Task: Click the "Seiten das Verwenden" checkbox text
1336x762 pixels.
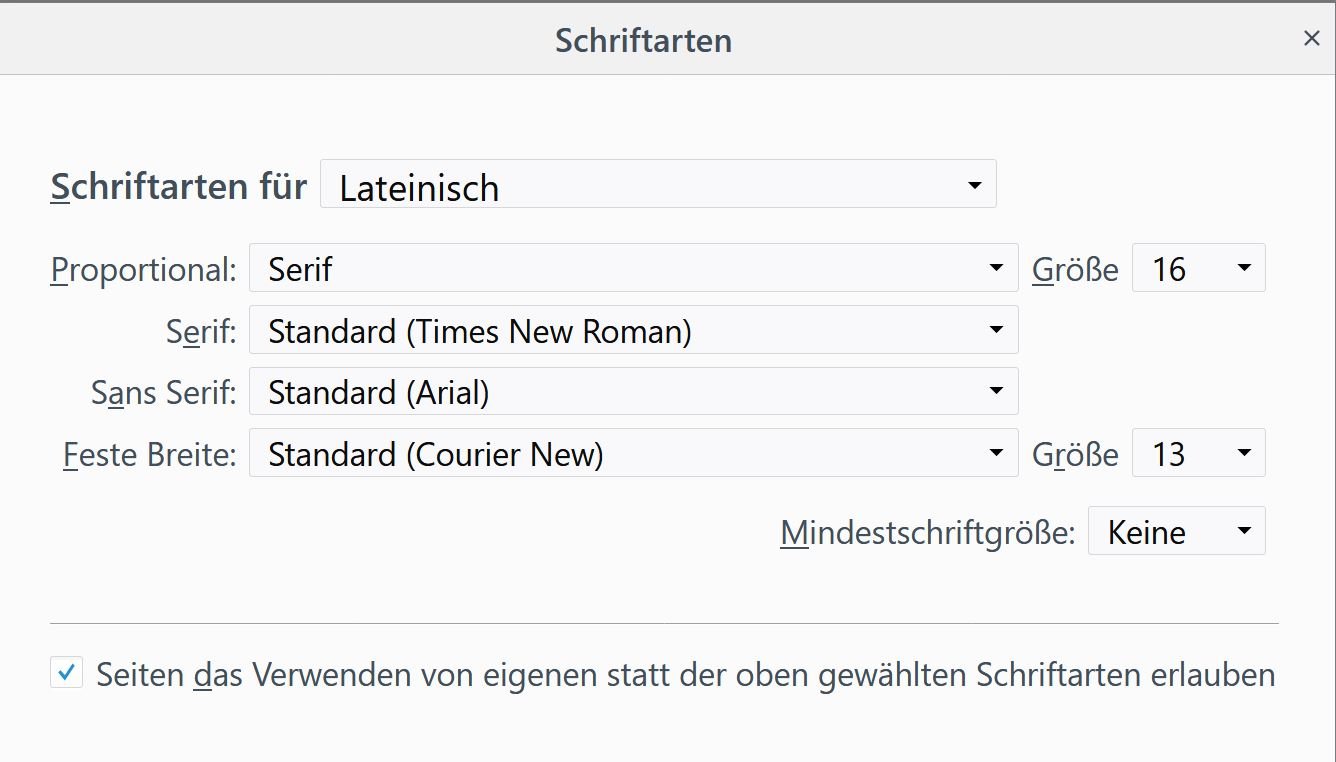Action: pyautogui.click(x=685, y=675)
